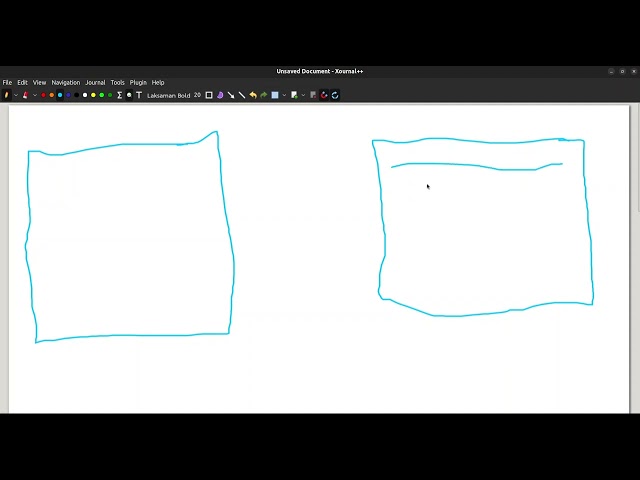This screenshot has width=640, height=480.
Task: Open the Plugin menu
Action: [x=138, y=82]
